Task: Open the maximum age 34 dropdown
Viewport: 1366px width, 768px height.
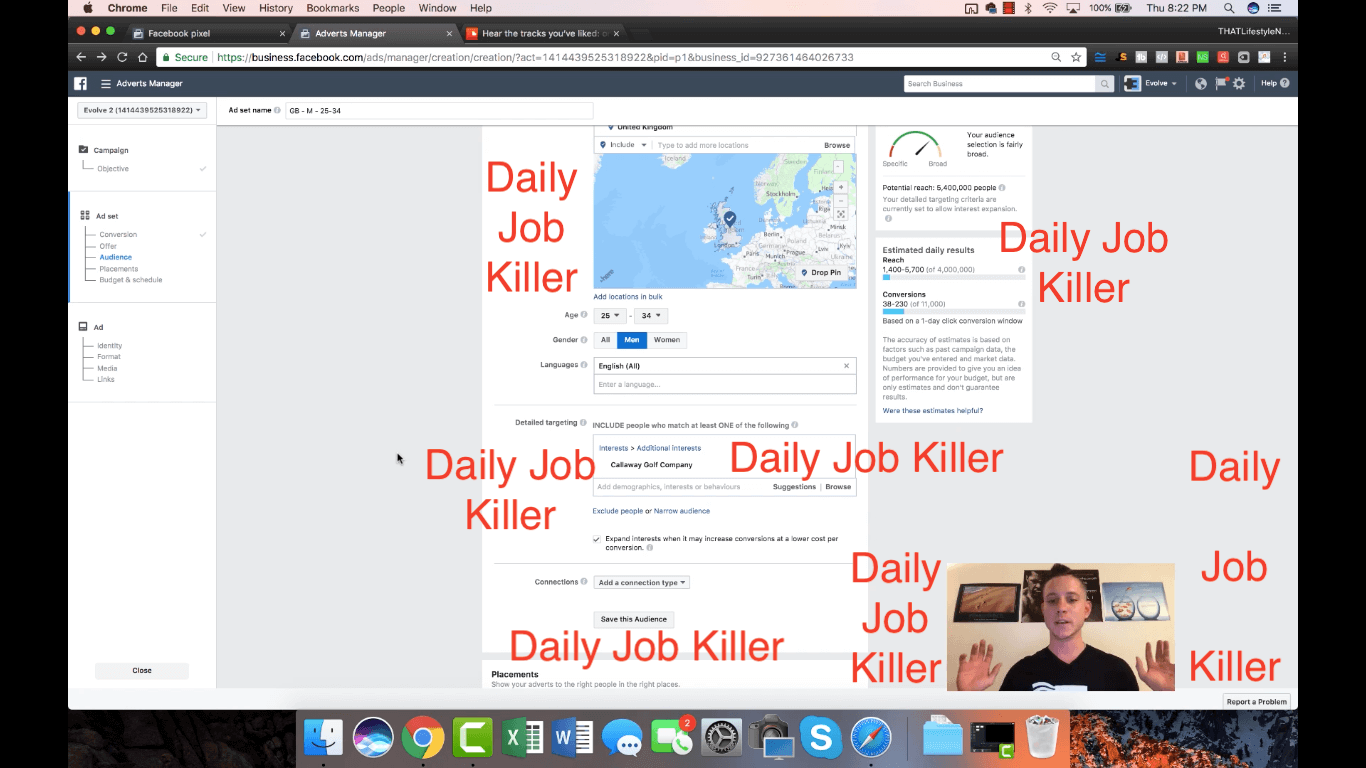Action: 651,315
